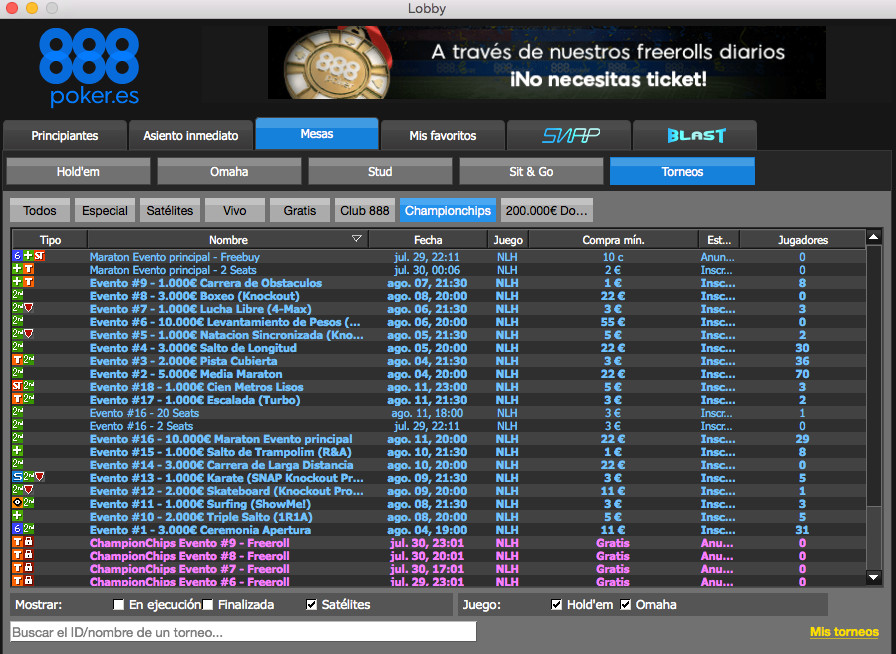
Task: Click the plus rebuy icon for Evento #9 Carrera de Obstaculos
Action: 17,282
